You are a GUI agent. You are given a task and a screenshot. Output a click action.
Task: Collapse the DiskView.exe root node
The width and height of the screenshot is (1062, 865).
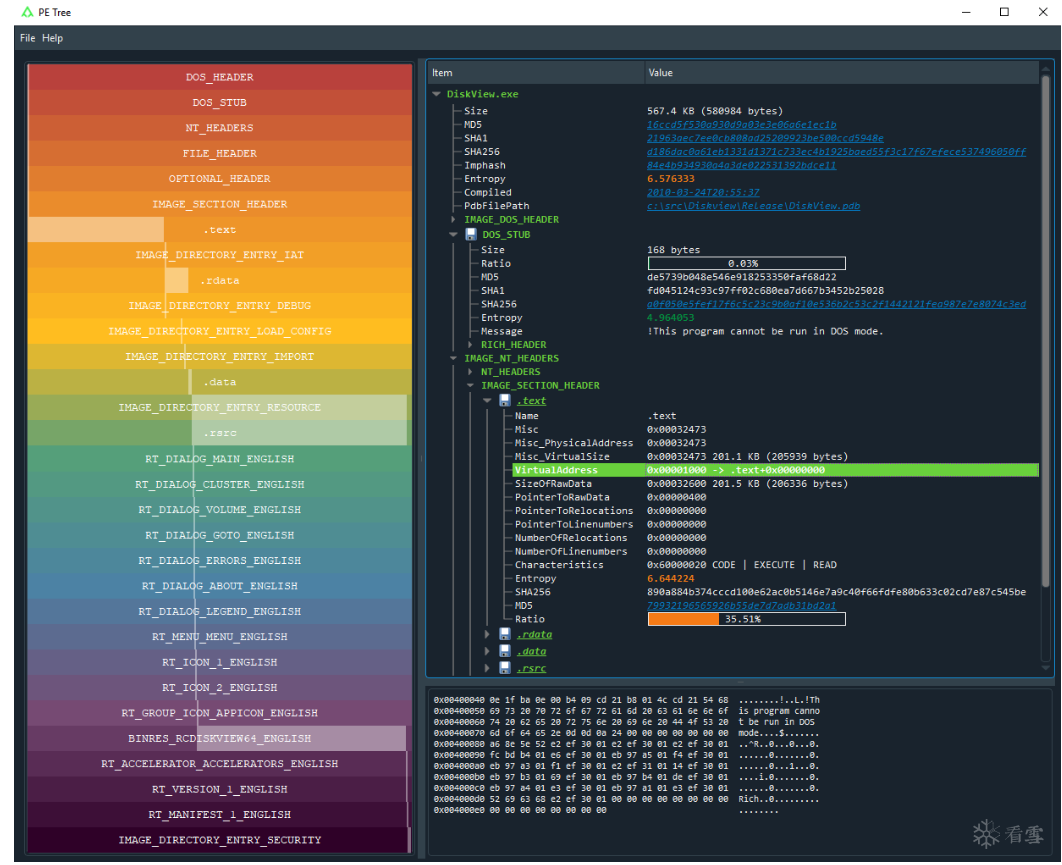pos(437,94)
